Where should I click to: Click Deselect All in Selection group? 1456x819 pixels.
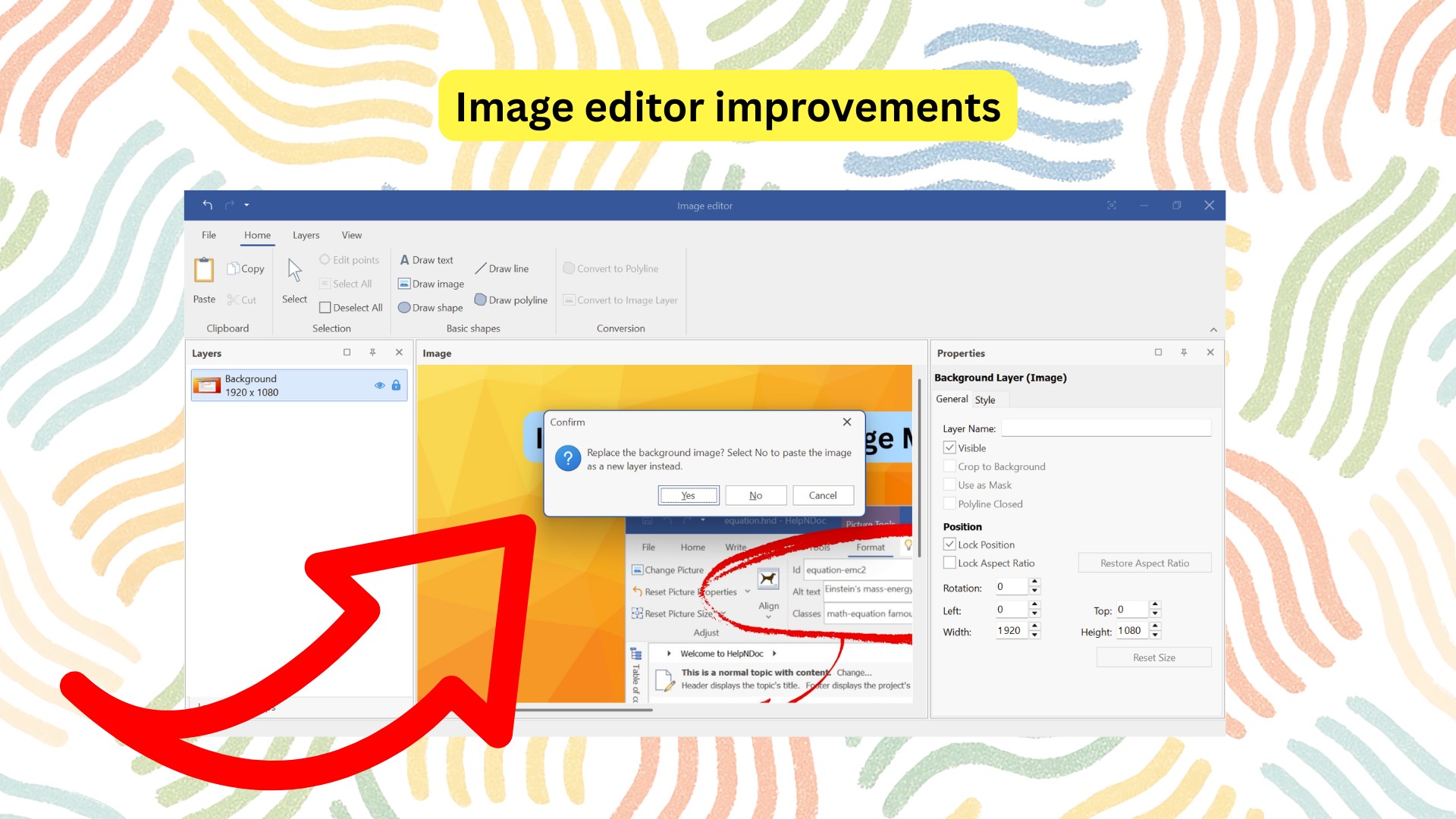[350, 307]
